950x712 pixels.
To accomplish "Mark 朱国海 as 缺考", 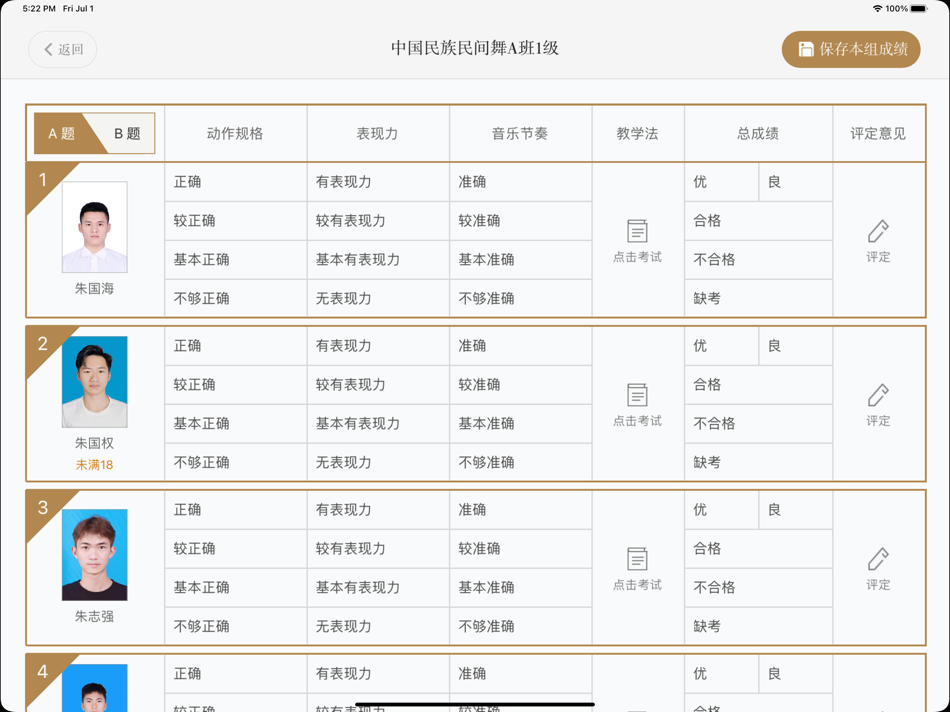I will [x=759, y=298].
